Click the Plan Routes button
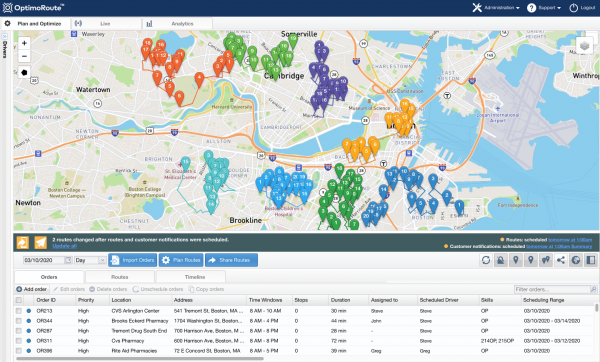The width and height of the screenshot is (600, 362). tap(181, 260)
